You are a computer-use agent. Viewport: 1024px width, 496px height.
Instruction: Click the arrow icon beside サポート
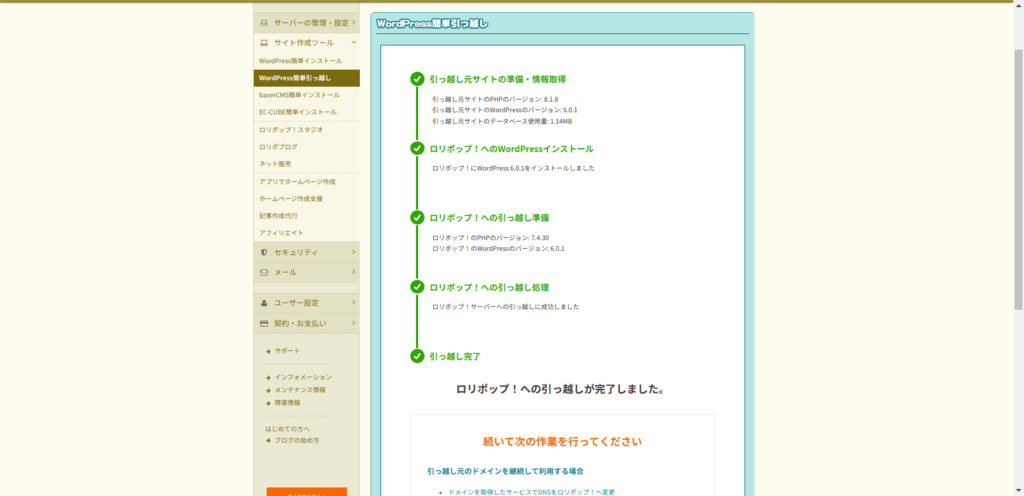coord(268,351)
